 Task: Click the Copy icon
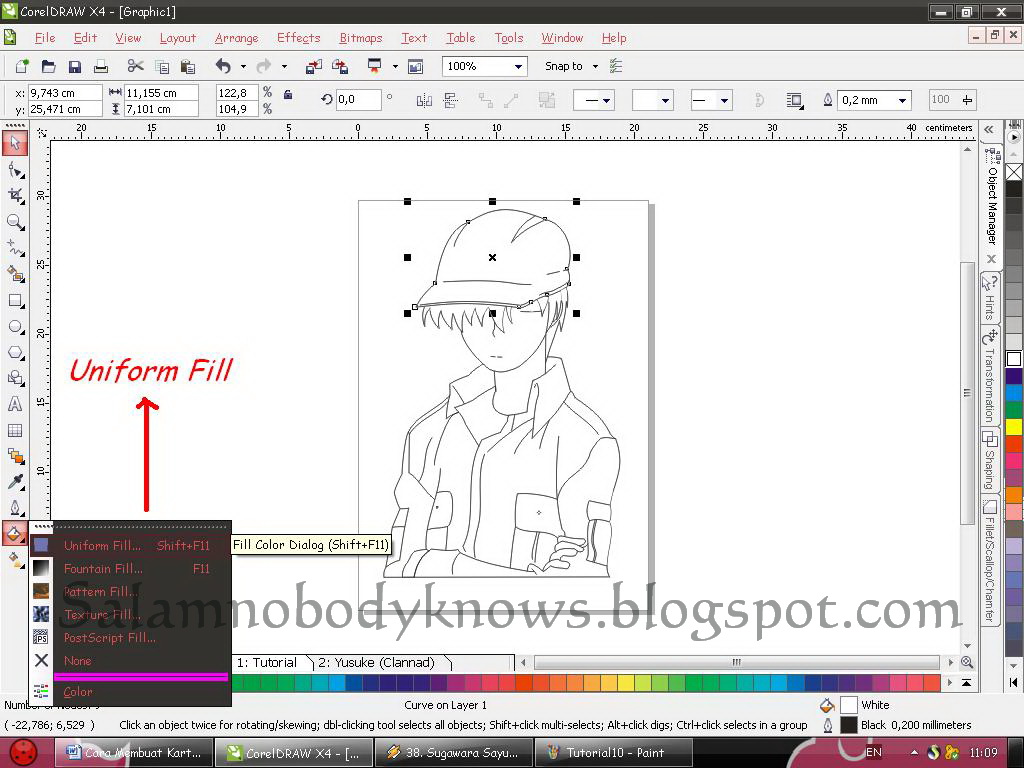(161, 66)
